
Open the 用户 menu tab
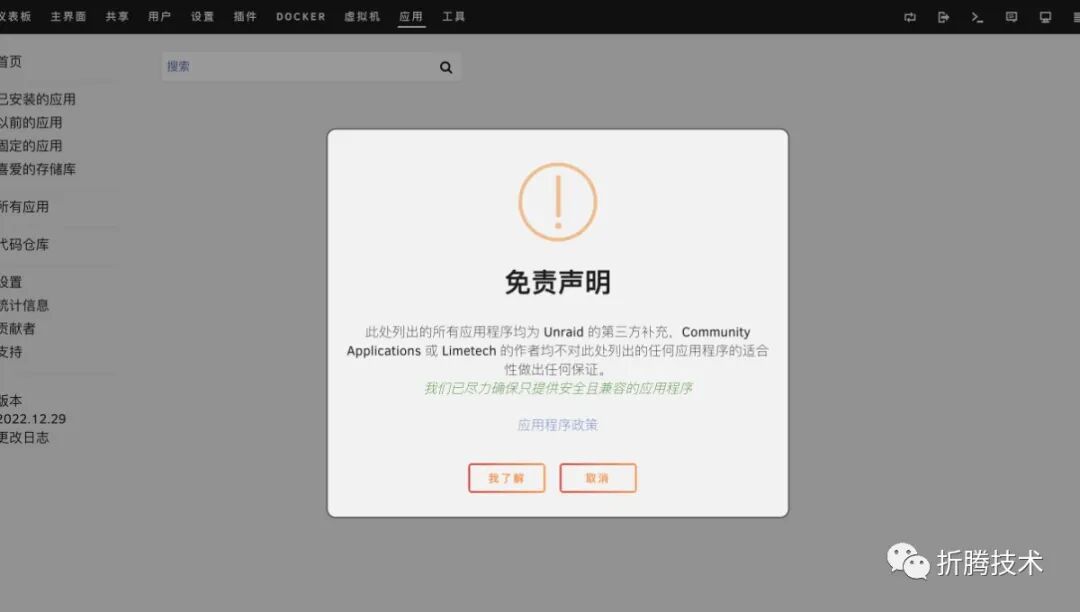(159, 17)
